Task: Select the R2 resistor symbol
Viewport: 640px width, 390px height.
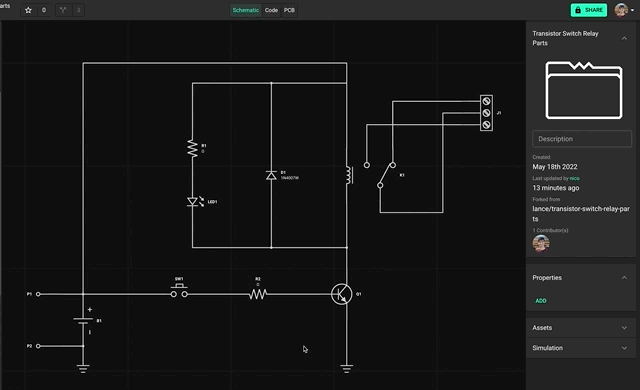Action: pos(258,294)
